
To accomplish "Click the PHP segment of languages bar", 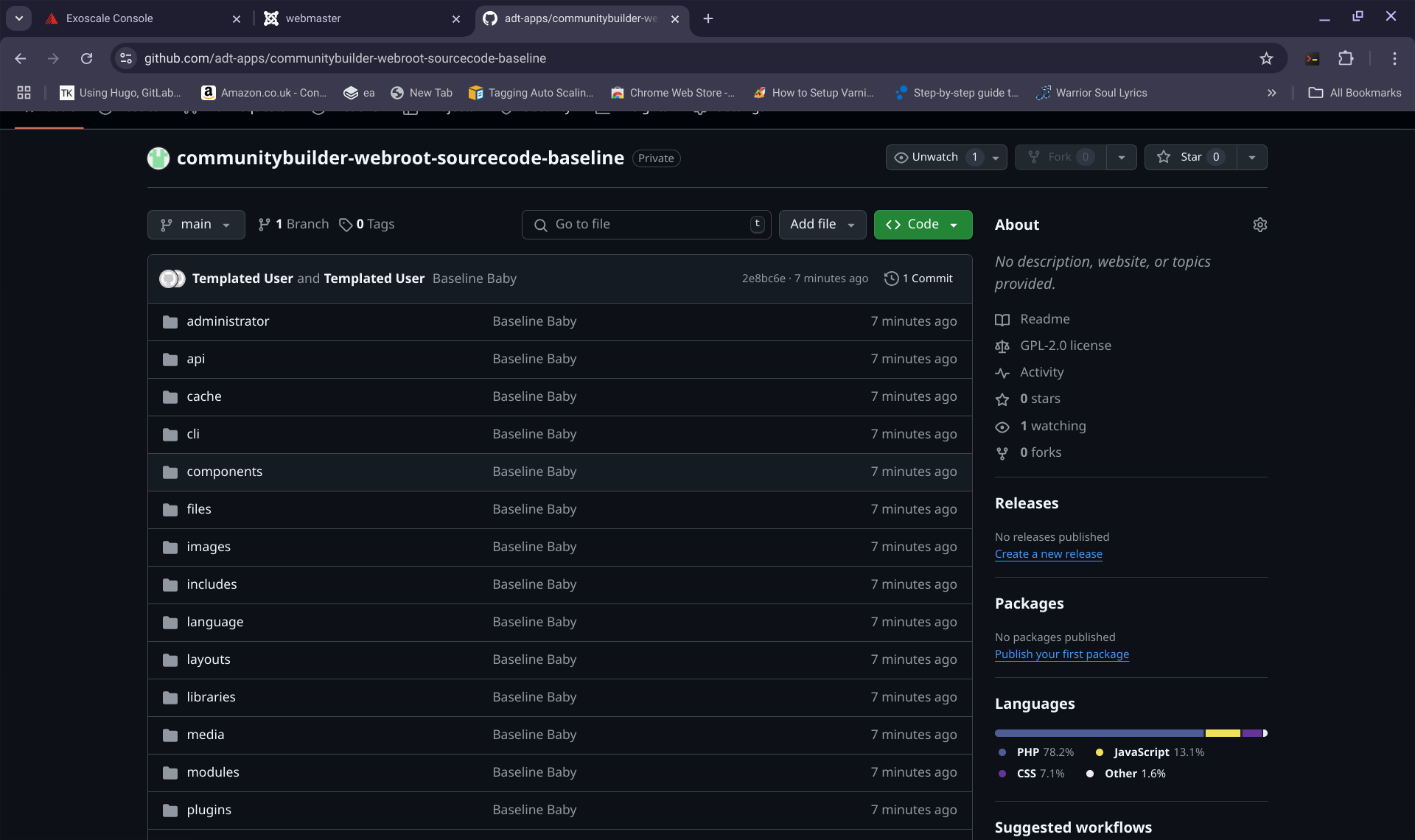I will point(1098,733).
